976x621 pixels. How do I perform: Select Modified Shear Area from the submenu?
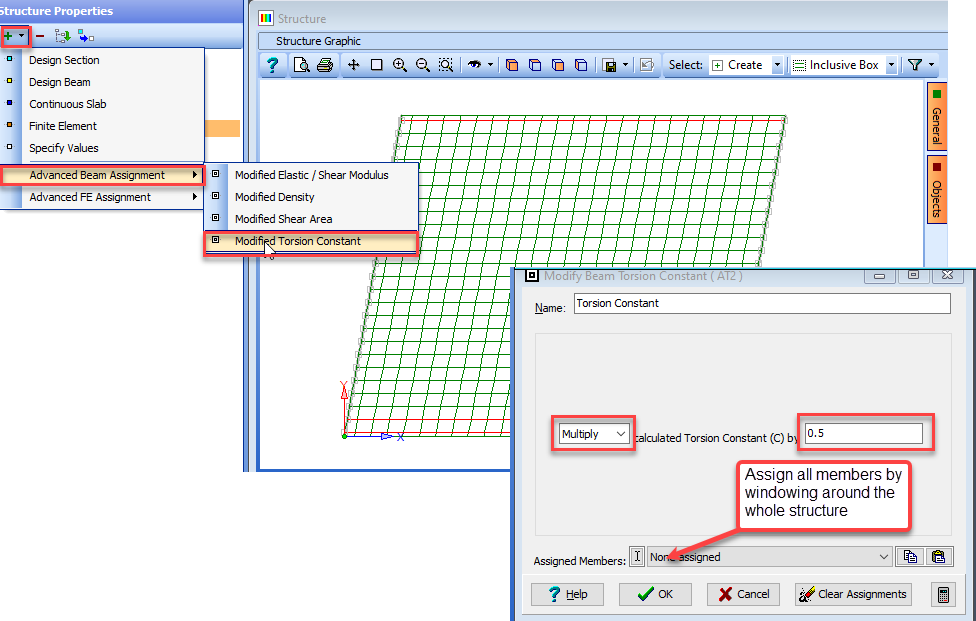pos(288,218)
